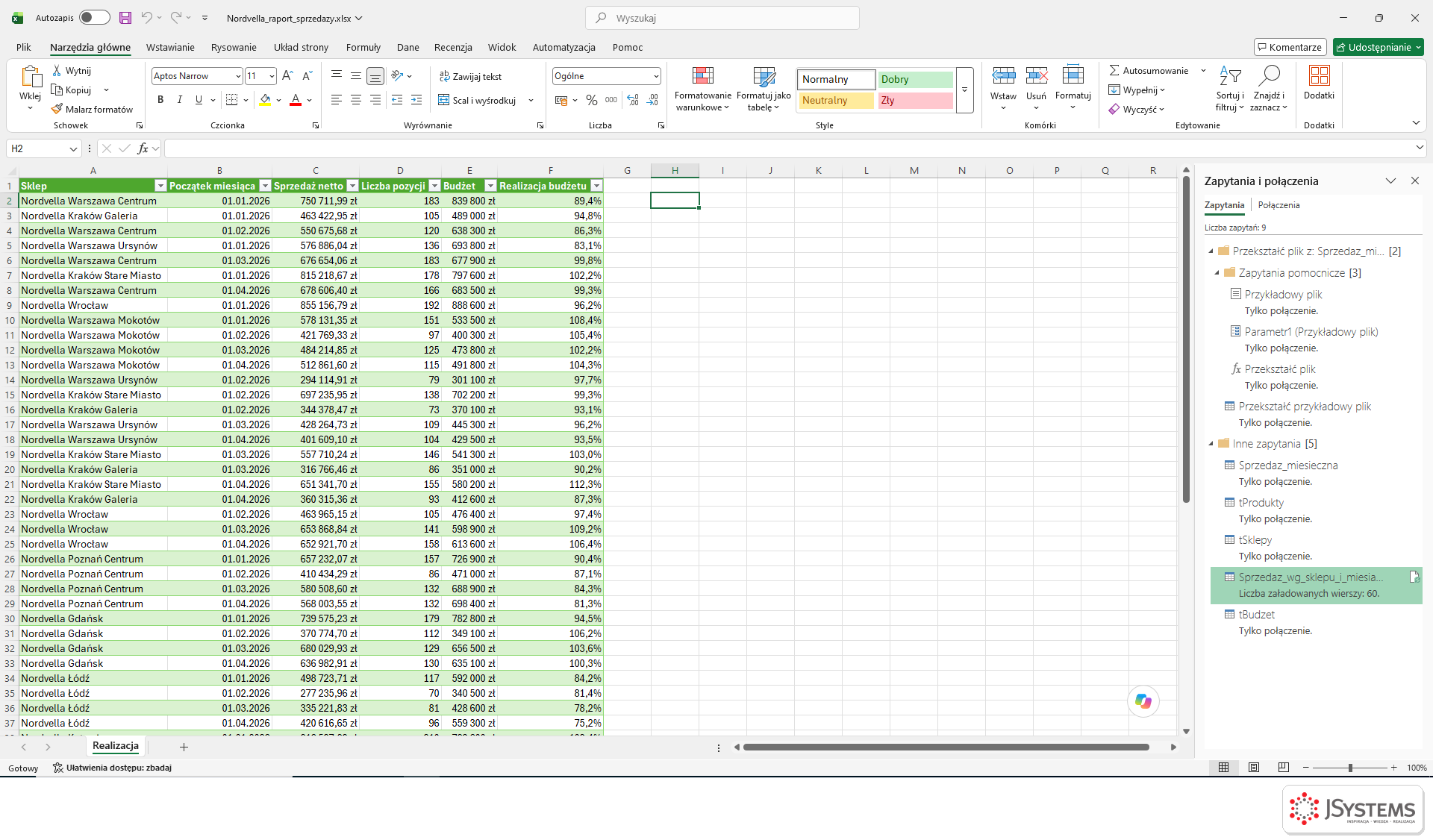The height and width of the screenshot is (840, 1433).
Task: Apply Bold formatting button
Action: pos(160,100)
